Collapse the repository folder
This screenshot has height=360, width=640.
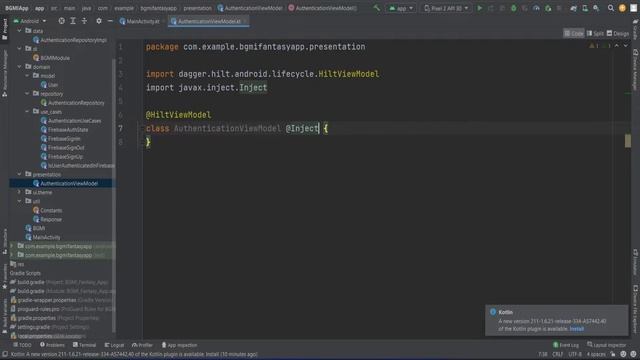(27, 93)
